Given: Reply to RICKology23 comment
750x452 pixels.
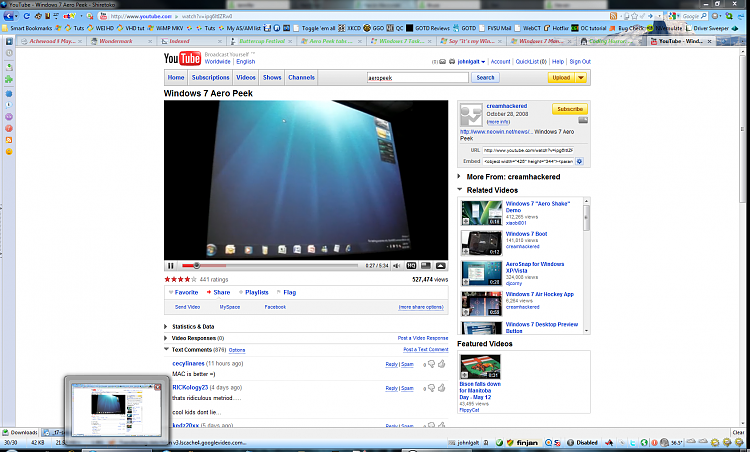Looking at the screenshot, I should tap(392, 388).
